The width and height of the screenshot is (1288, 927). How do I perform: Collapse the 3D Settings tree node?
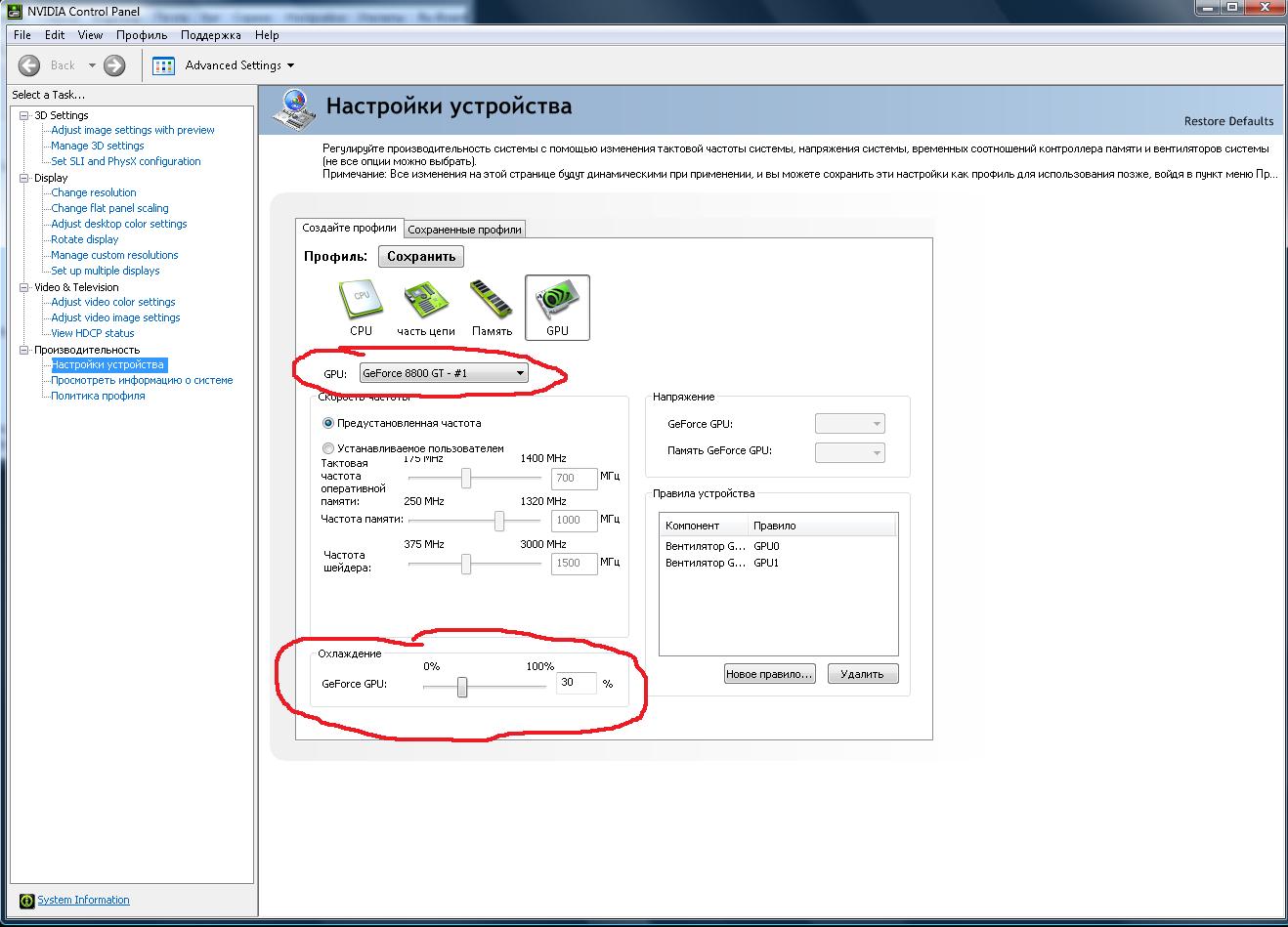tap(24, 115)
